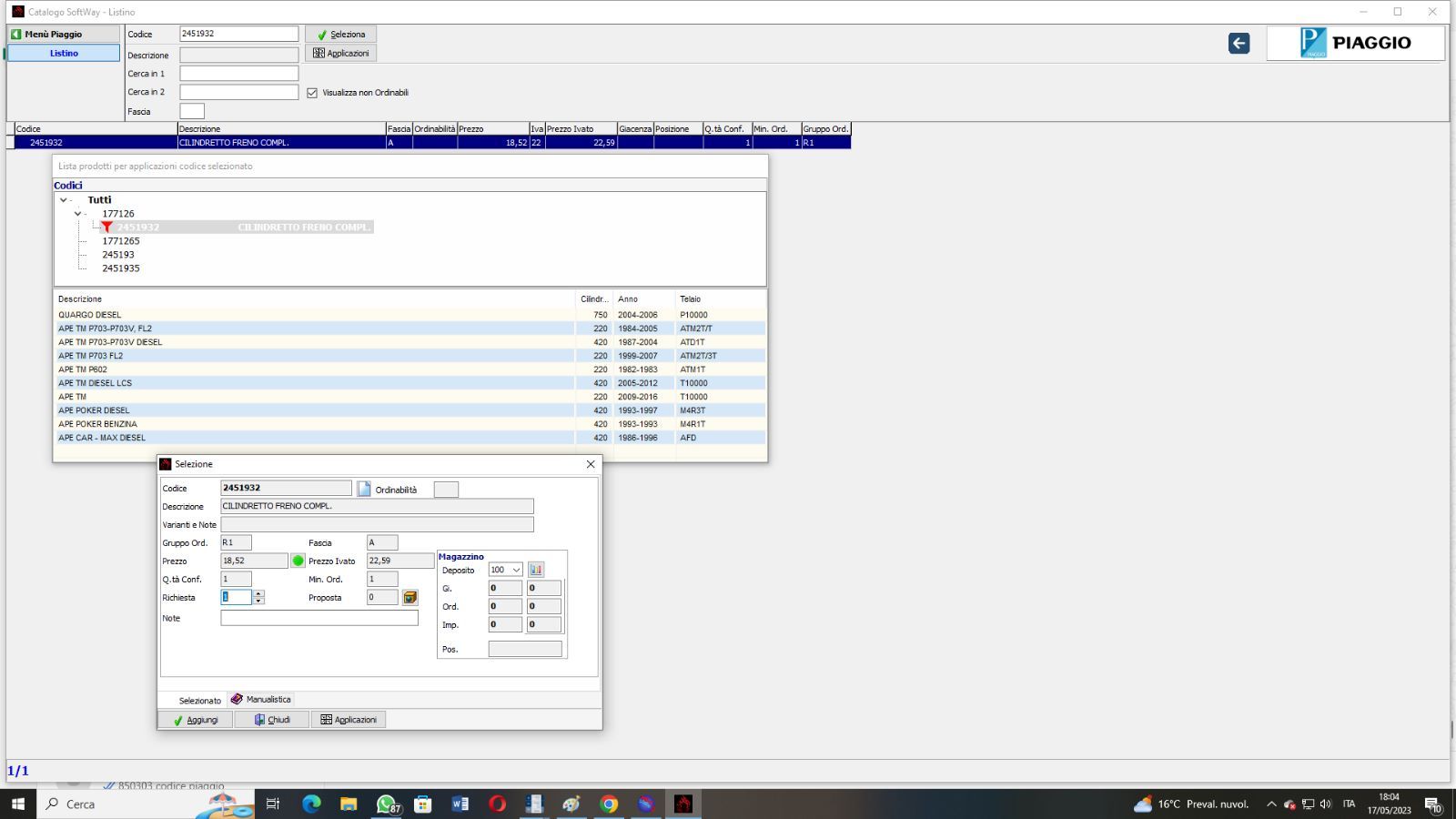This screenshot has width=1456, height=819.
Task: Decrease the Richiesta quantity with down arrow
Action: (x=259, y=602)
